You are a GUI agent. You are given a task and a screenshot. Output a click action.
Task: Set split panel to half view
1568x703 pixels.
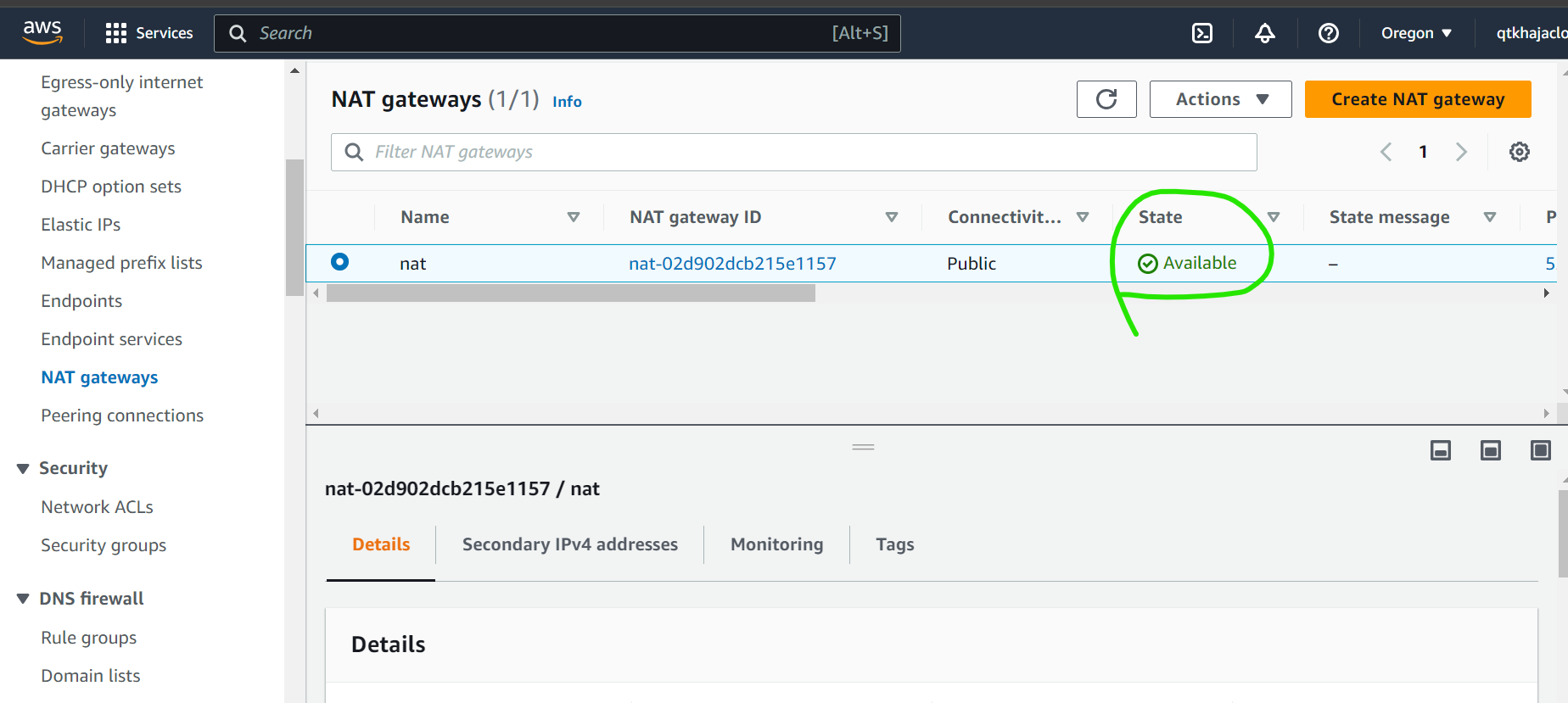[1490, 450]
